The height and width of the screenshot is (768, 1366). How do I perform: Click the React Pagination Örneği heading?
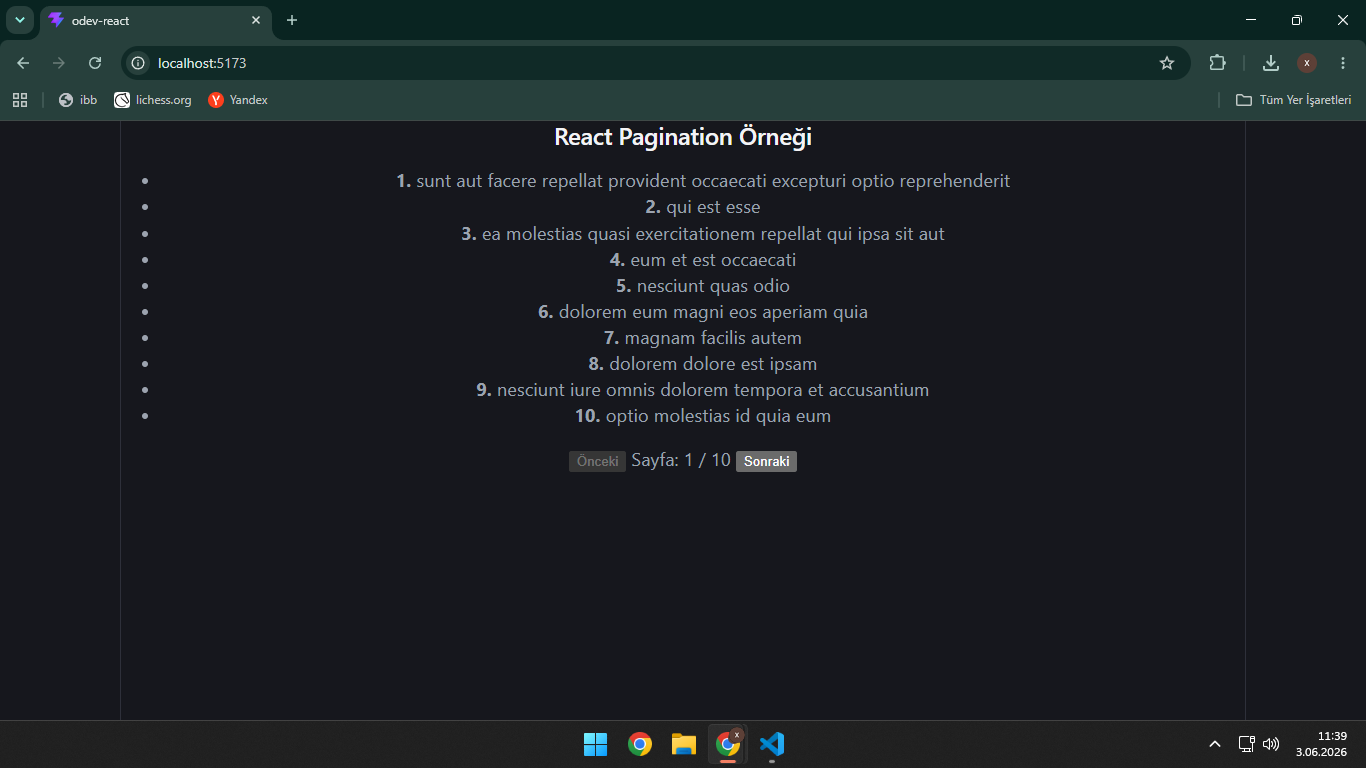click(x=683, y=137)
